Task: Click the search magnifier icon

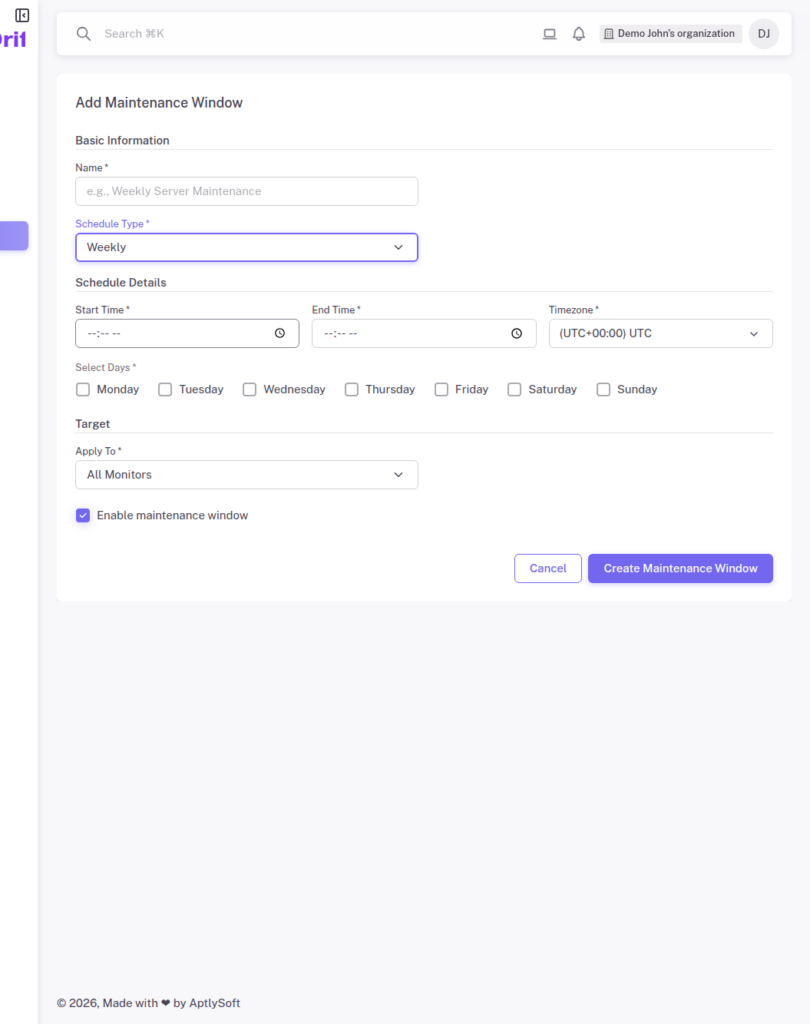Action: point(84,33)
